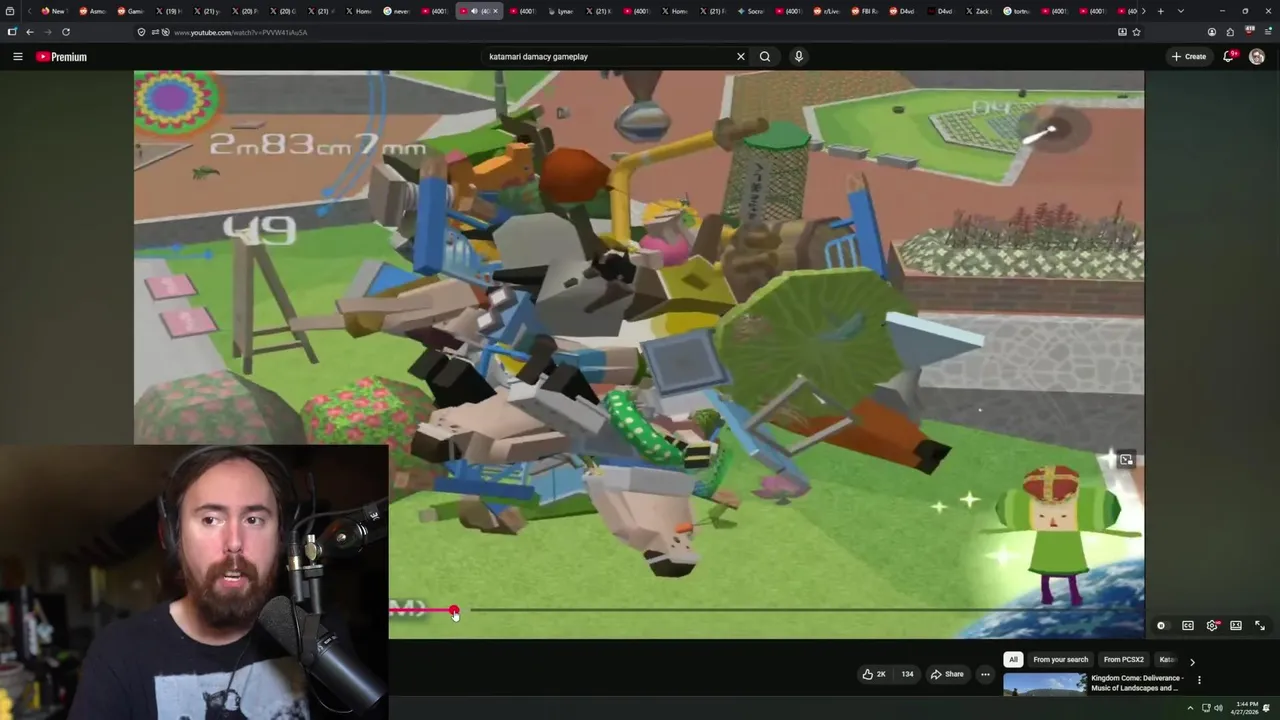Click the youtube.com address bar URL
This screenshot has width=1280, height=720.
pos(240,32)
